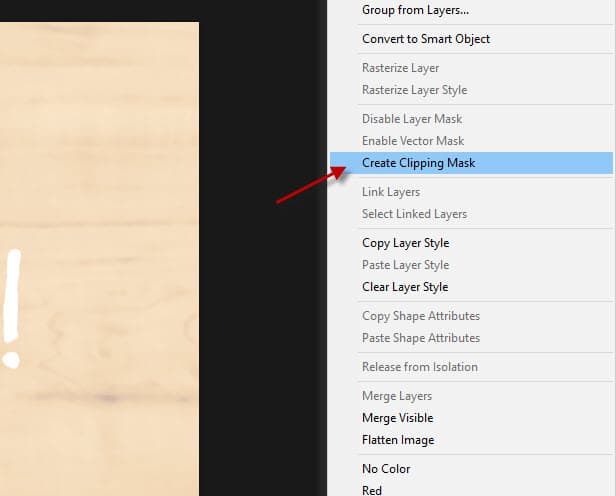616x496 pixels.
Task: Choose Disable Layer Mask entry
Action: (412, 119)
